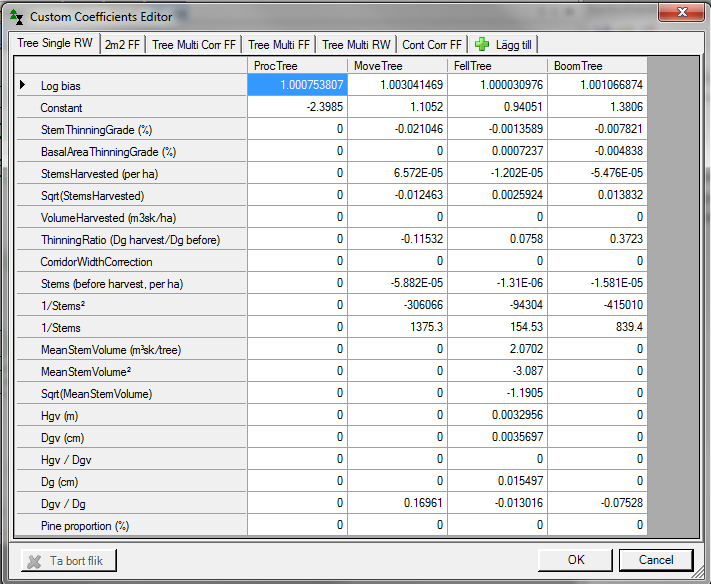Open the Cont Corr FF tab
The height and width of the screenshot is (584, 711).
click(x=432, y=44)
